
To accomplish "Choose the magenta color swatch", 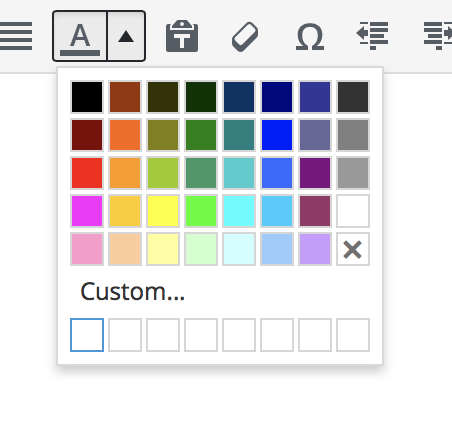I will (87, 211).
